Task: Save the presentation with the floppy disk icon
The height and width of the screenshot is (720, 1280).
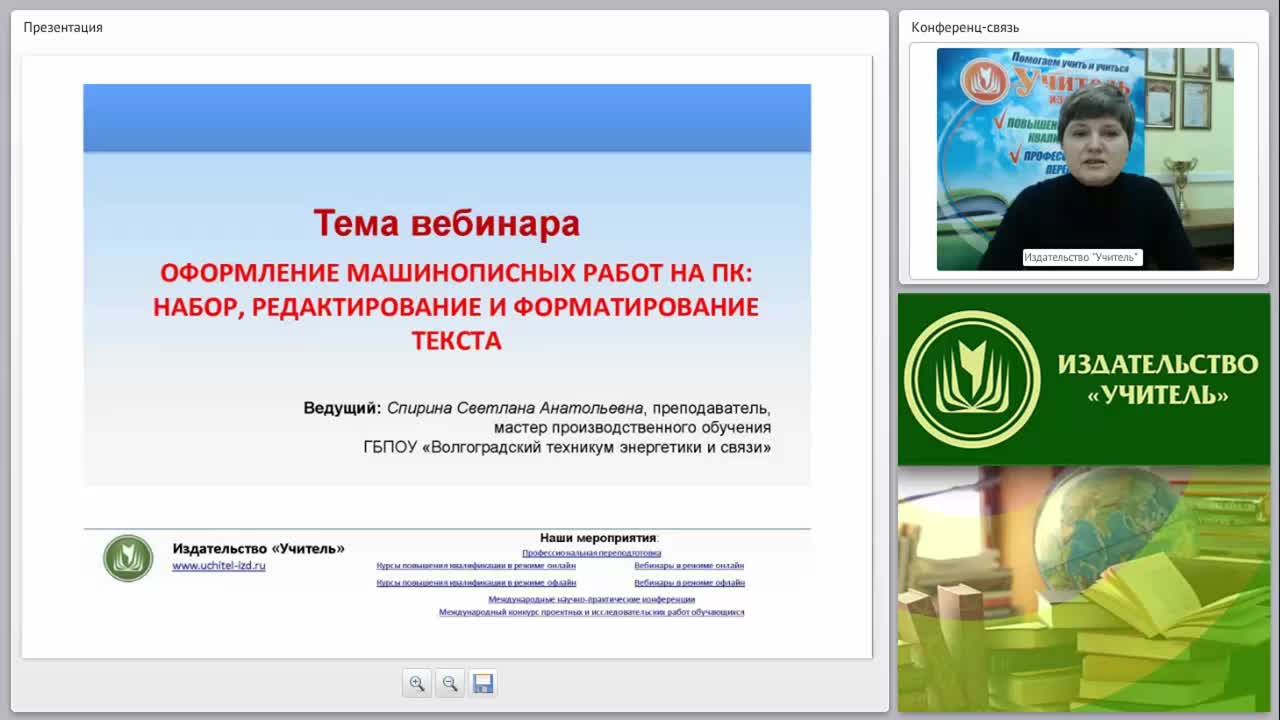Action: (483, 683)
